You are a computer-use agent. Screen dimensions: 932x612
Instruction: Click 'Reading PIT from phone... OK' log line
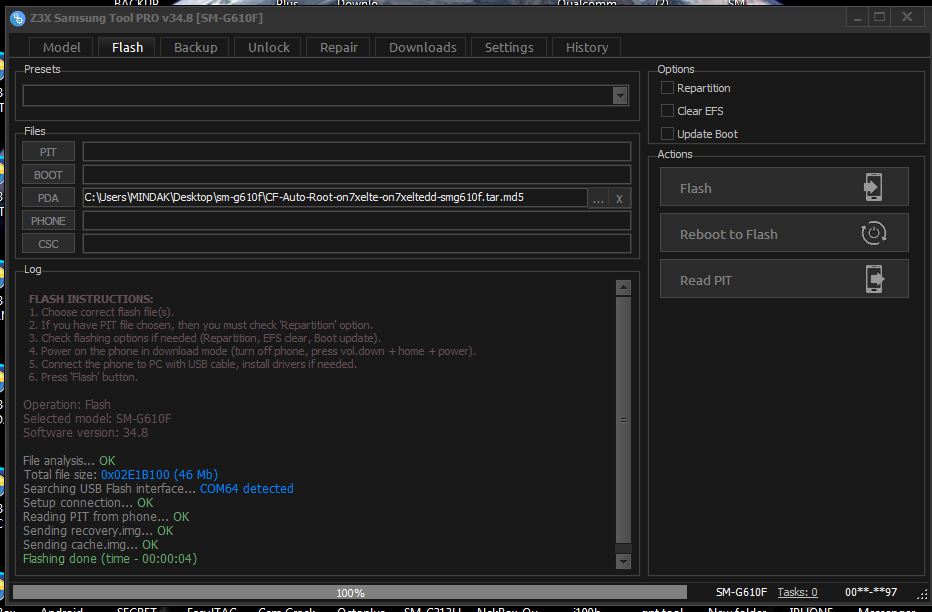click(106, 517)
